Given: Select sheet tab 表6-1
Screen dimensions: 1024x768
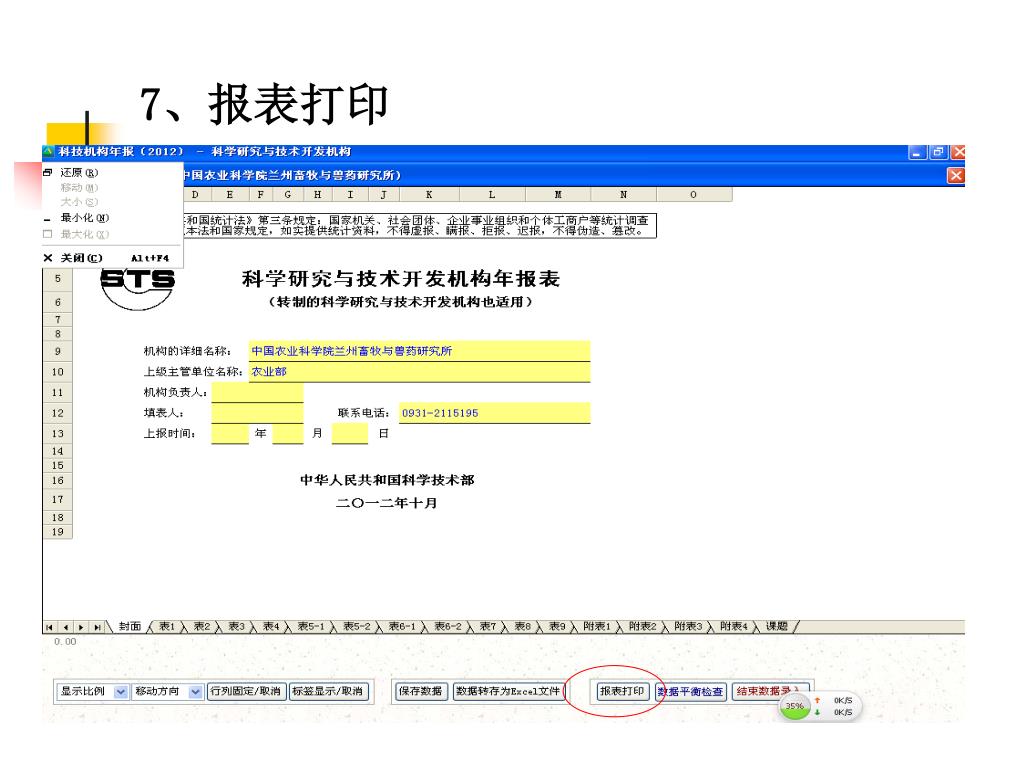Looking at the screenshot, I should 402,626.
